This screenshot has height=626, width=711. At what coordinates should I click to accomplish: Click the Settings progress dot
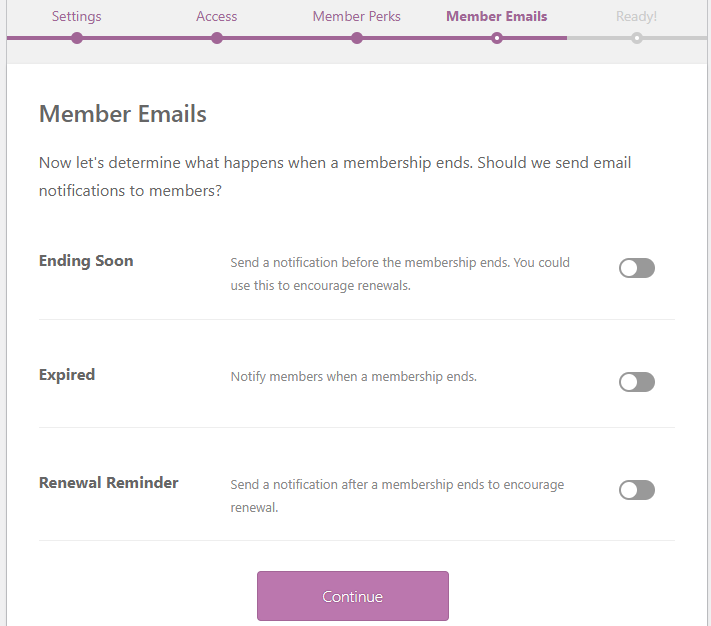click(77, 38)
